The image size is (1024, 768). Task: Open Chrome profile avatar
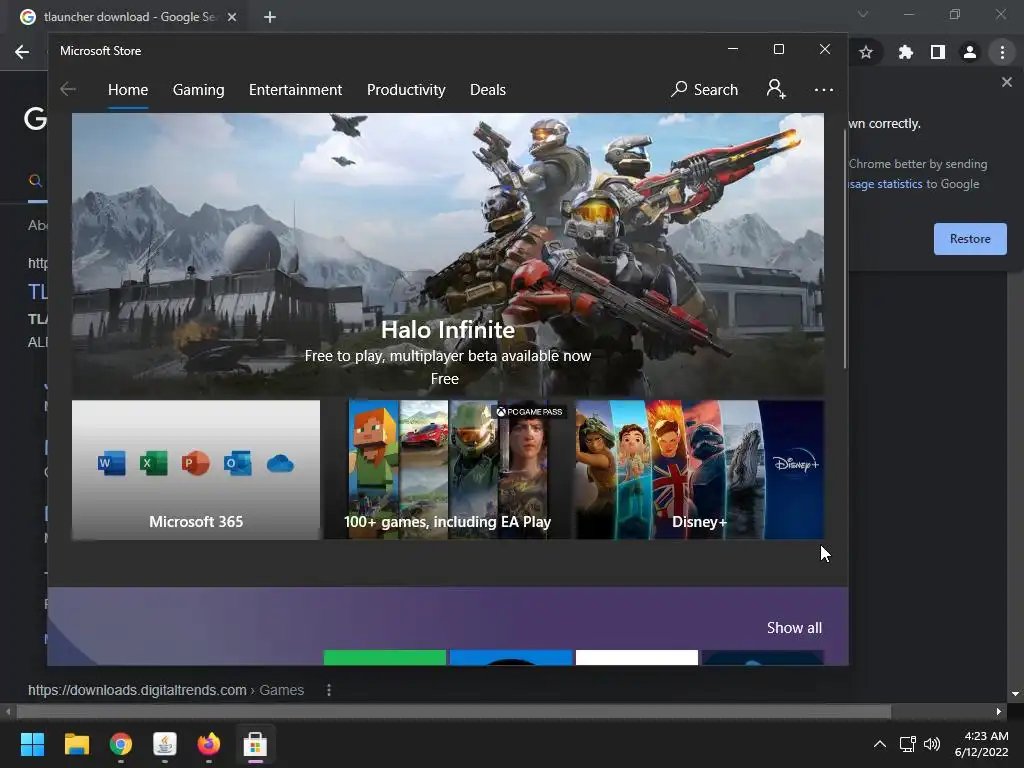[x=970, y=52]
